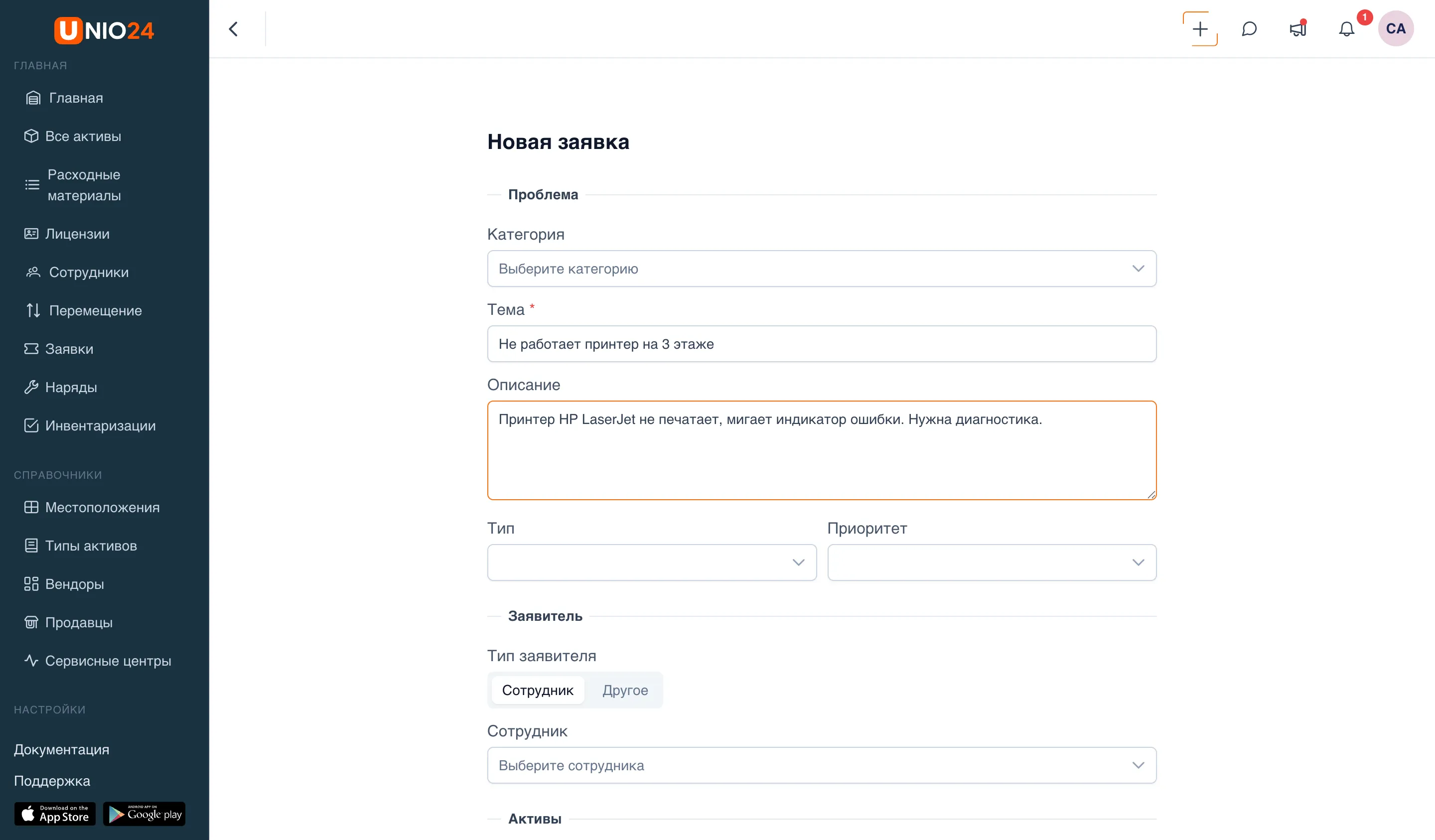
Task: Open the bell notifications icon
Action: pyautogui.click(x=1346, y=29)
